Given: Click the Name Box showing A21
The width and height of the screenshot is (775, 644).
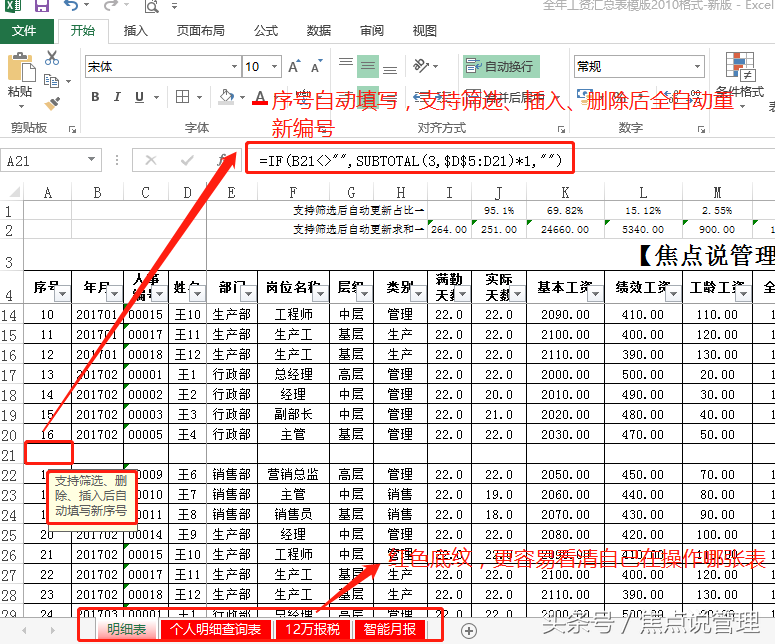Looking at the screenshot, I should click(43, 161).
